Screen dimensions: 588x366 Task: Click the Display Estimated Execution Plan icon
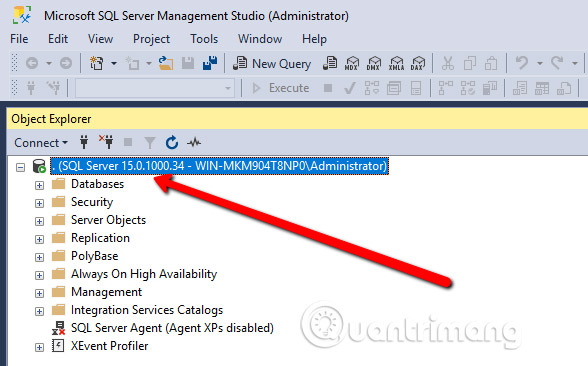(x=372, y=88)
